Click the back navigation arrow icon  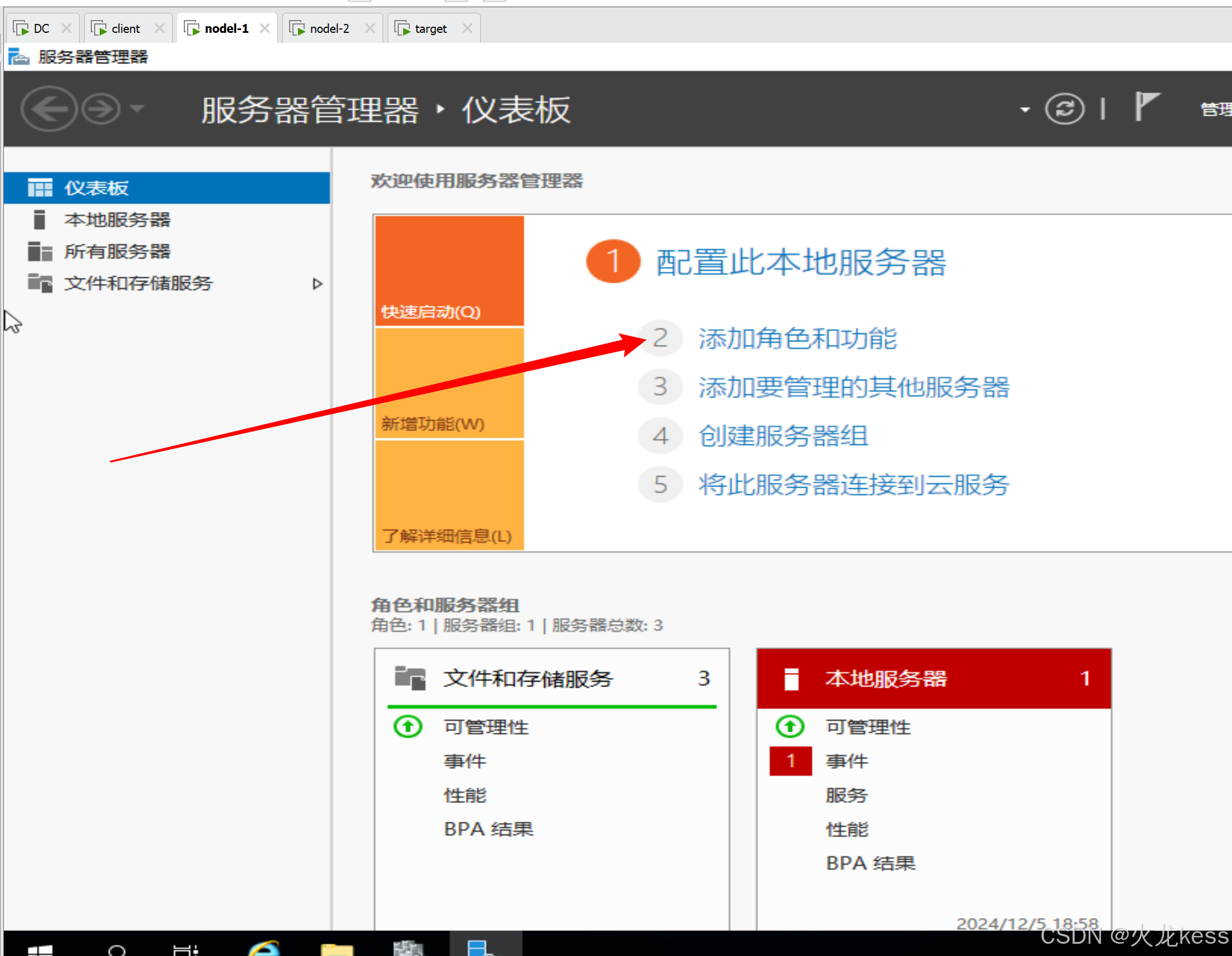pyautogui.click(x=49, y=108)
